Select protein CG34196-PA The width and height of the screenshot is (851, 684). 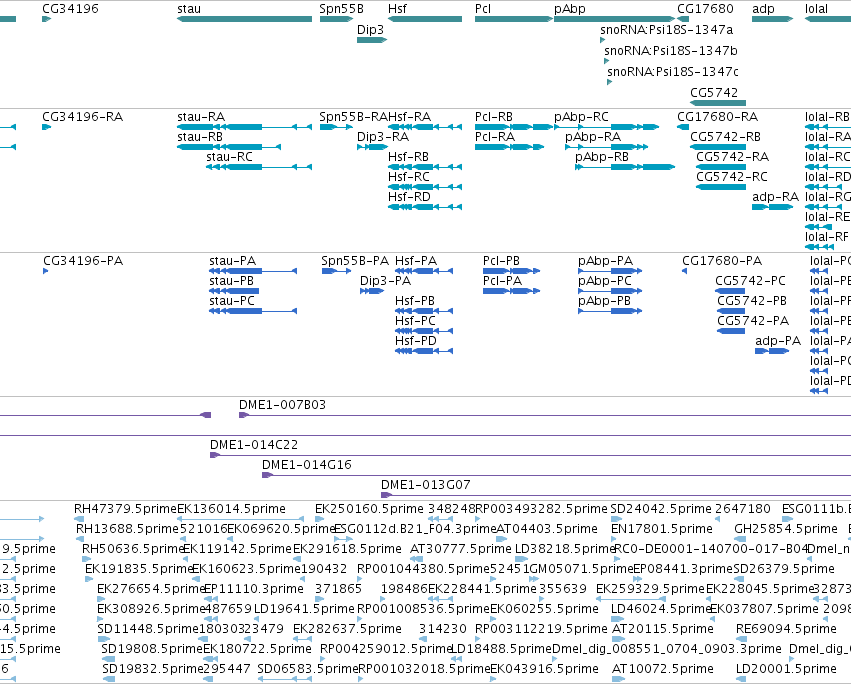coord(83,261)
